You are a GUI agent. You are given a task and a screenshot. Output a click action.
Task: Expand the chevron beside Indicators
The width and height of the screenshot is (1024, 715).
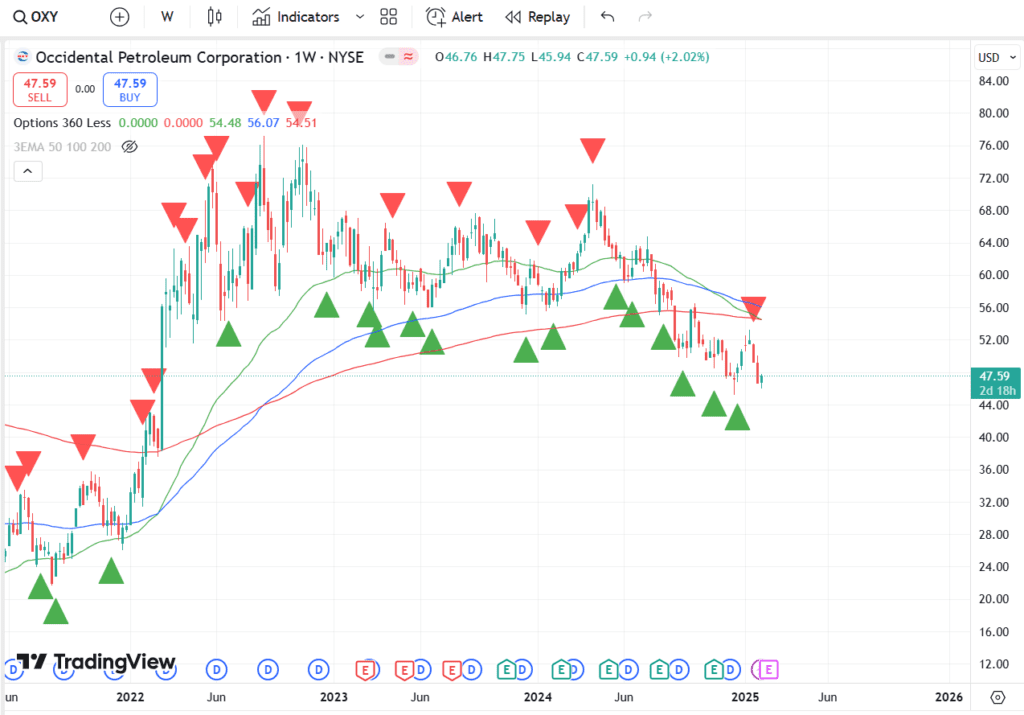(x=360, y=17)
